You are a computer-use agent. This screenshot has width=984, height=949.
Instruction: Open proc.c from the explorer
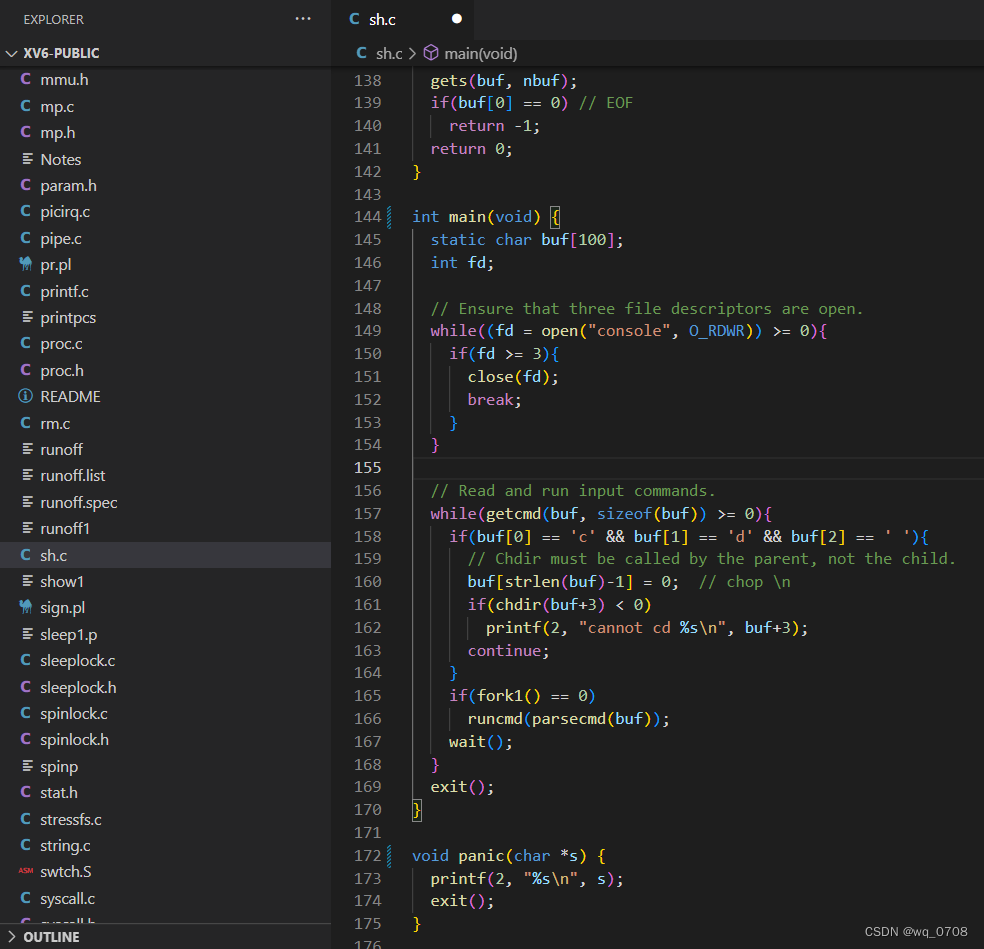pos(61,344)
